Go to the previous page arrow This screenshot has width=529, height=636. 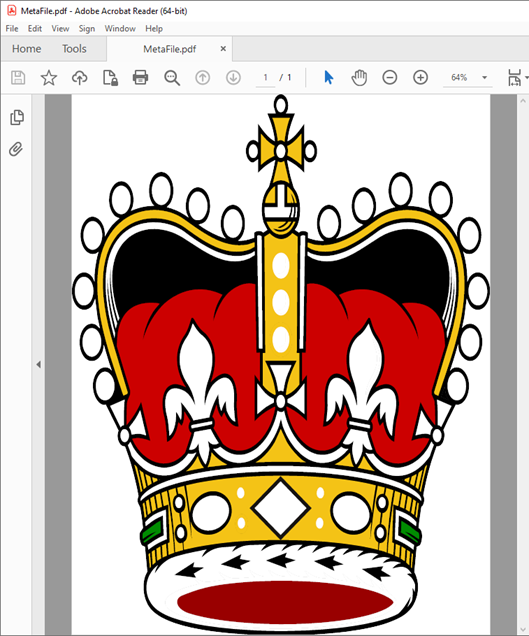pos(202,77)
